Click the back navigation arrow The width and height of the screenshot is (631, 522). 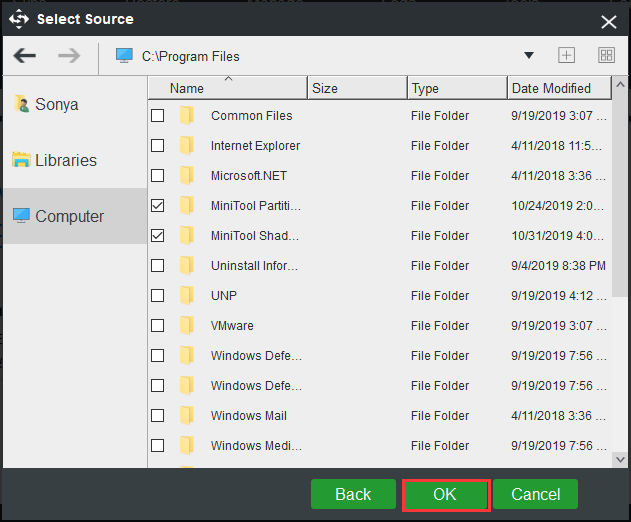pos(25,56)
